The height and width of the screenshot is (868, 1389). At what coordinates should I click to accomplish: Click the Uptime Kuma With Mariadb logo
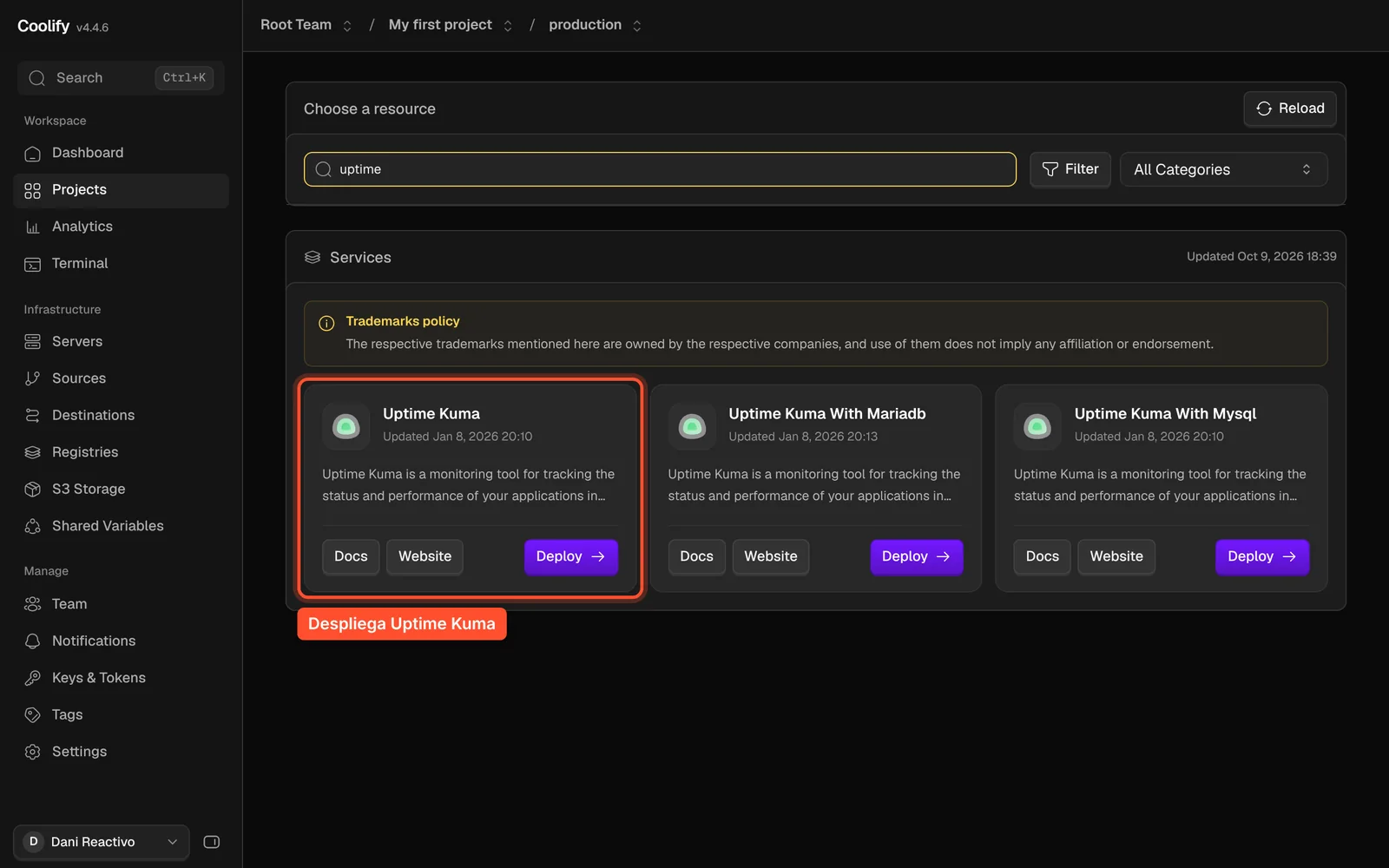click(692, 426)
